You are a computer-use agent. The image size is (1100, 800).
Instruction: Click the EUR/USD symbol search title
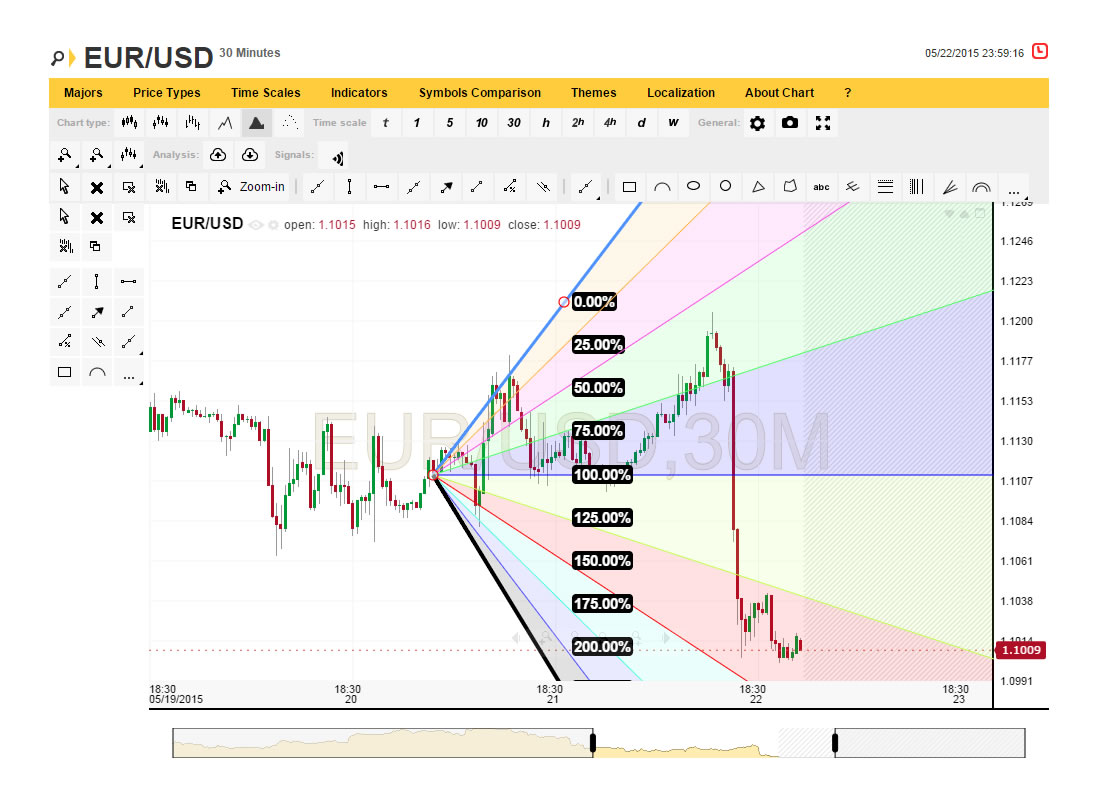(148, 58)
